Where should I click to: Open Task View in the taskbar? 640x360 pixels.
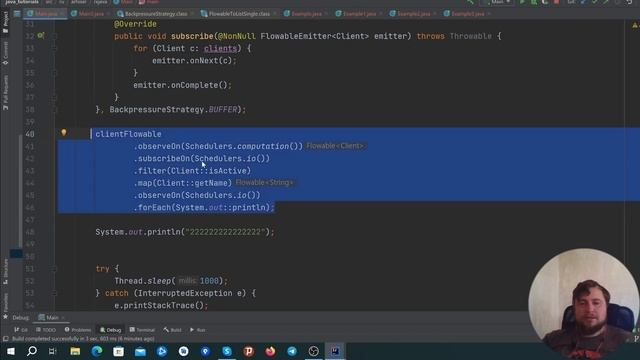tap(53, 351)
